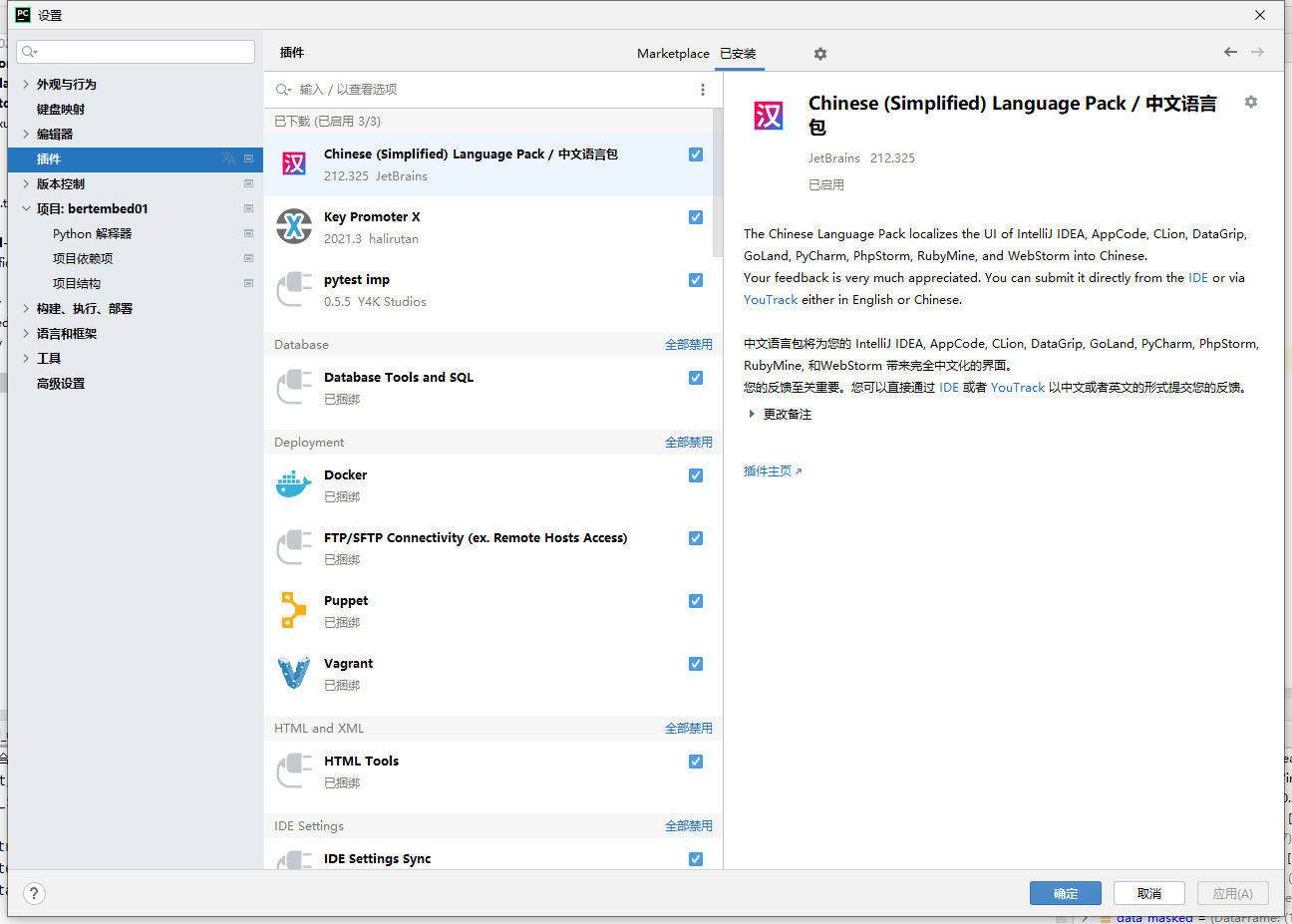This screenshot has width=1292, height=924.
Task: Toggle pytest imp plugin checkbox
Action: coord(696,280)
